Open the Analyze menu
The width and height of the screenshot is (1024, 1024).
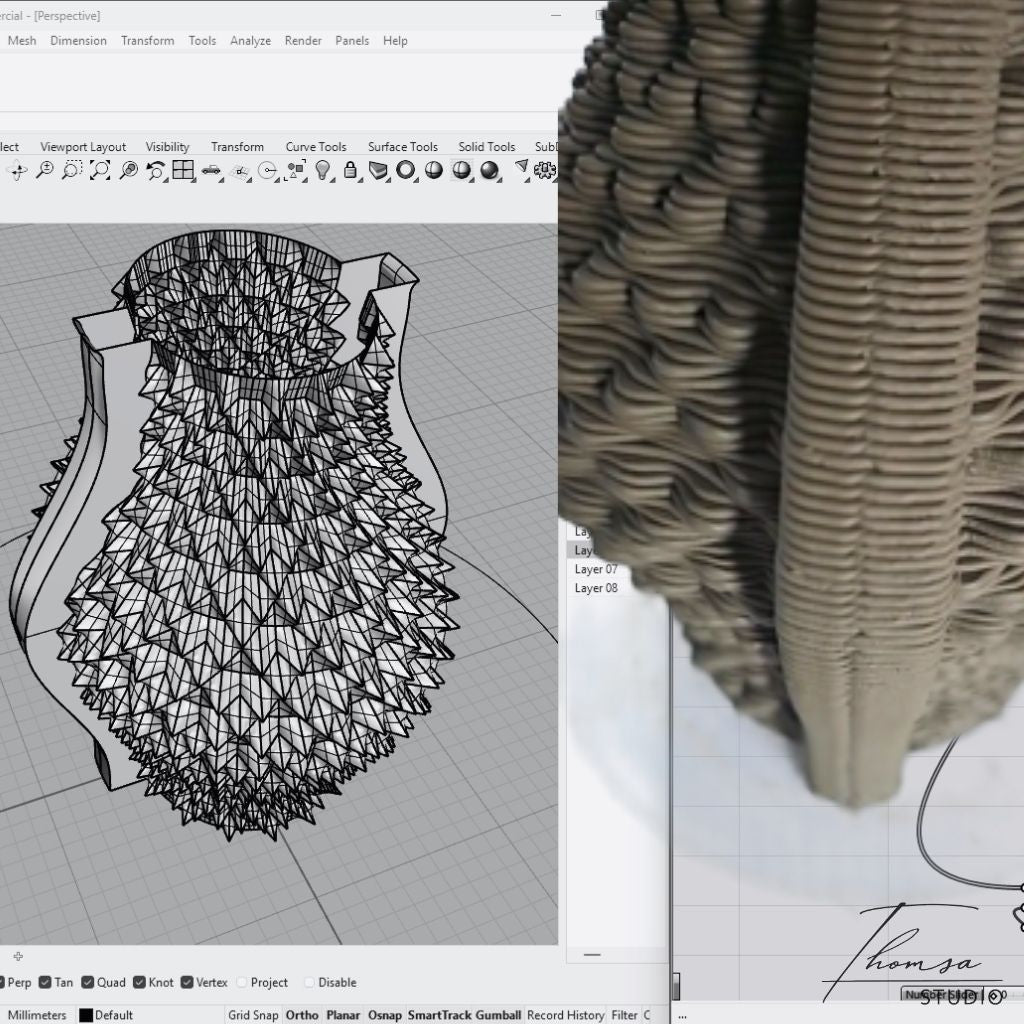point(250,41)
